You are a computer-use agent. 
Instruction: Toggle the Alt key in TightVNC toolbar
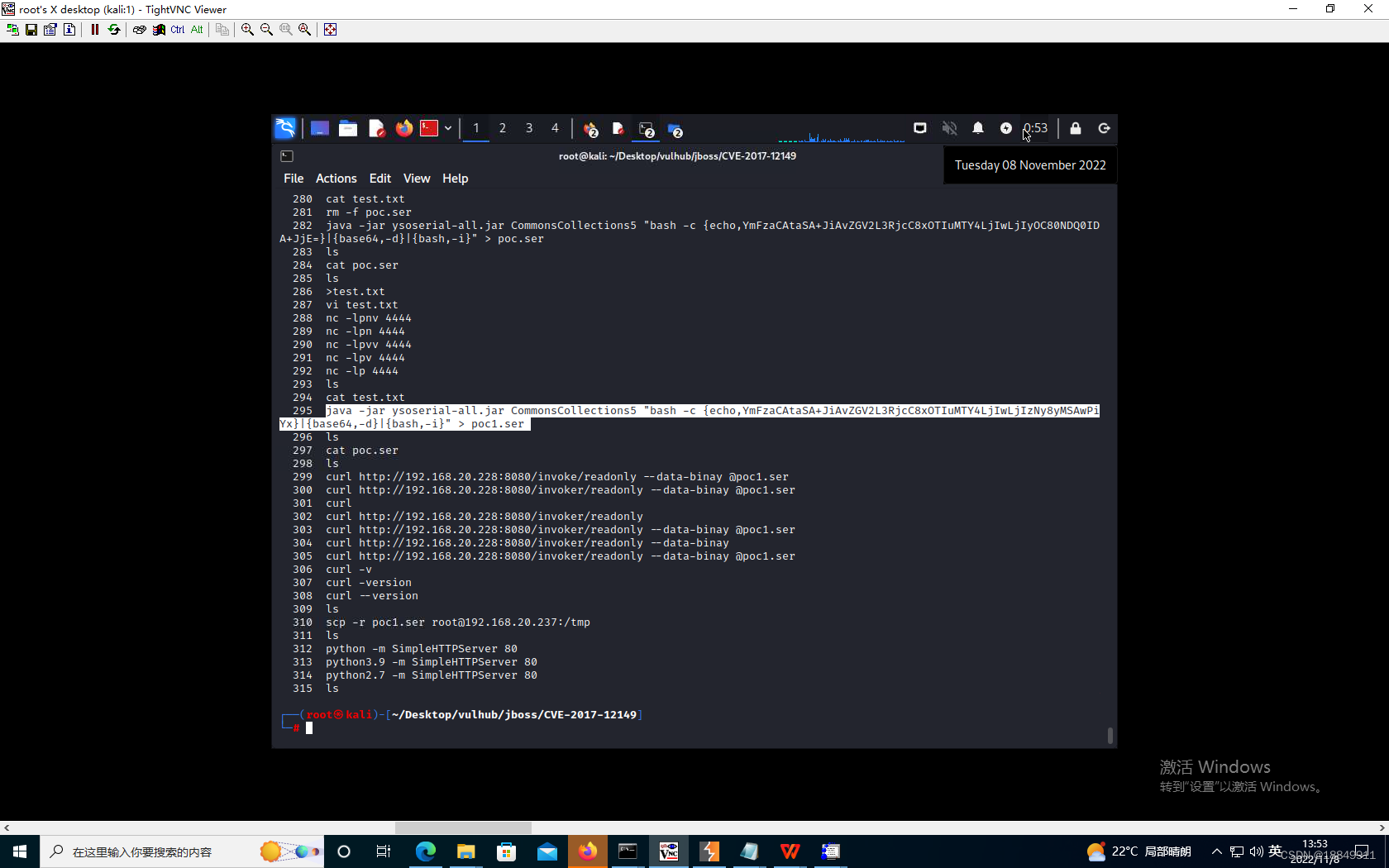click(197, 30)
